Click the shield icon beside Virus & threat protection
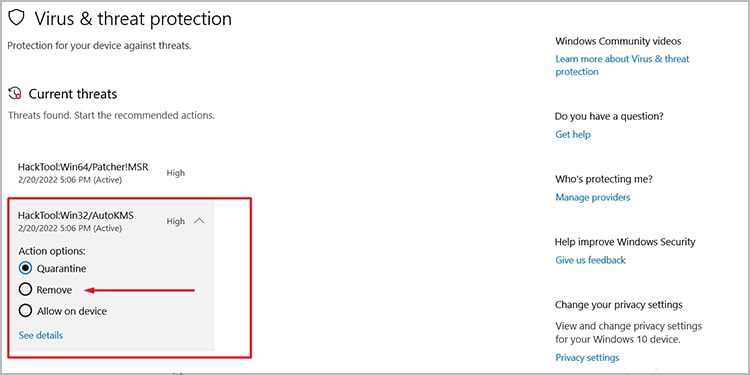Screen dimensions: 750x375 [16, 18]
